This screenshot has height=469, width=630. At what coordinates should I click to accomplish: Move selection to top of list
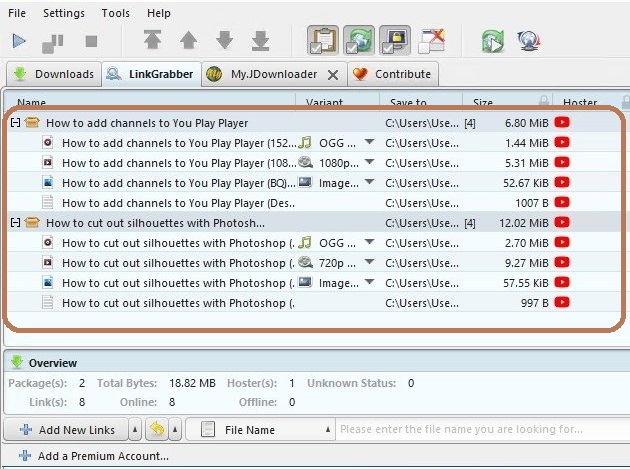[x=152, y=42]
